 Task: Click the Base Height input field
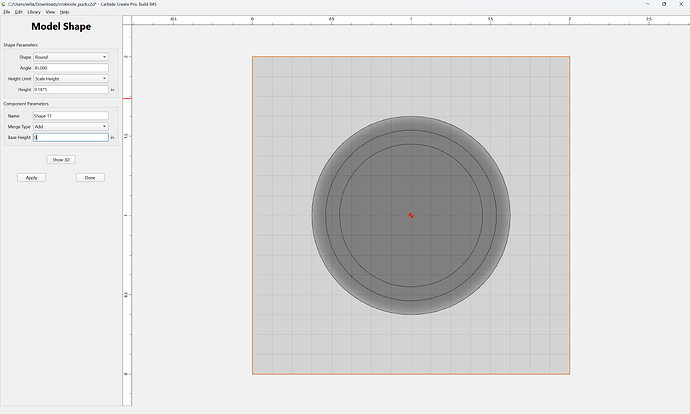pos(70,137)
